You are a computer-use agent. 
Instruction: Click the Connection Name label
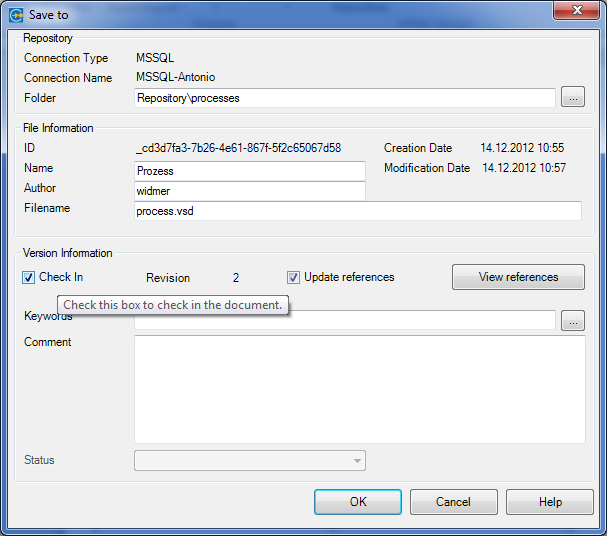click(68, 78)
